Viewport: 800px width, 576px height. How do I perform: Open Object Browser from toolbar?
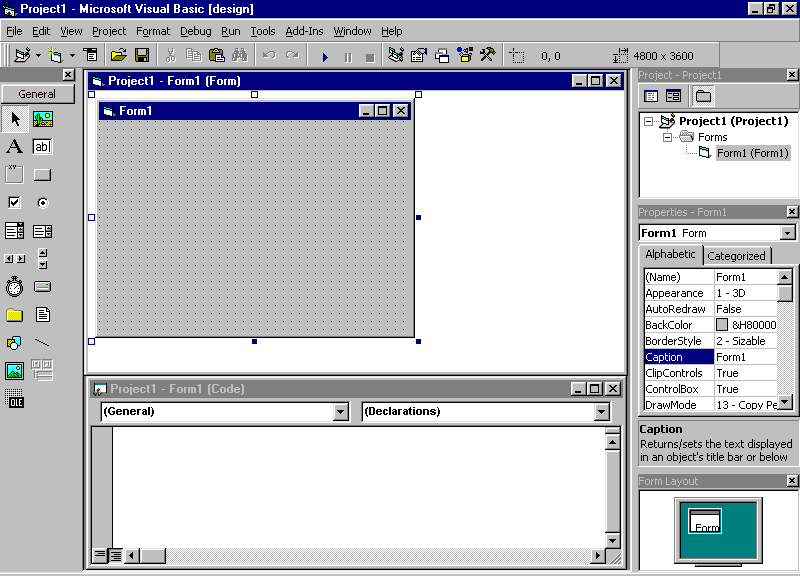coord(465,55)
